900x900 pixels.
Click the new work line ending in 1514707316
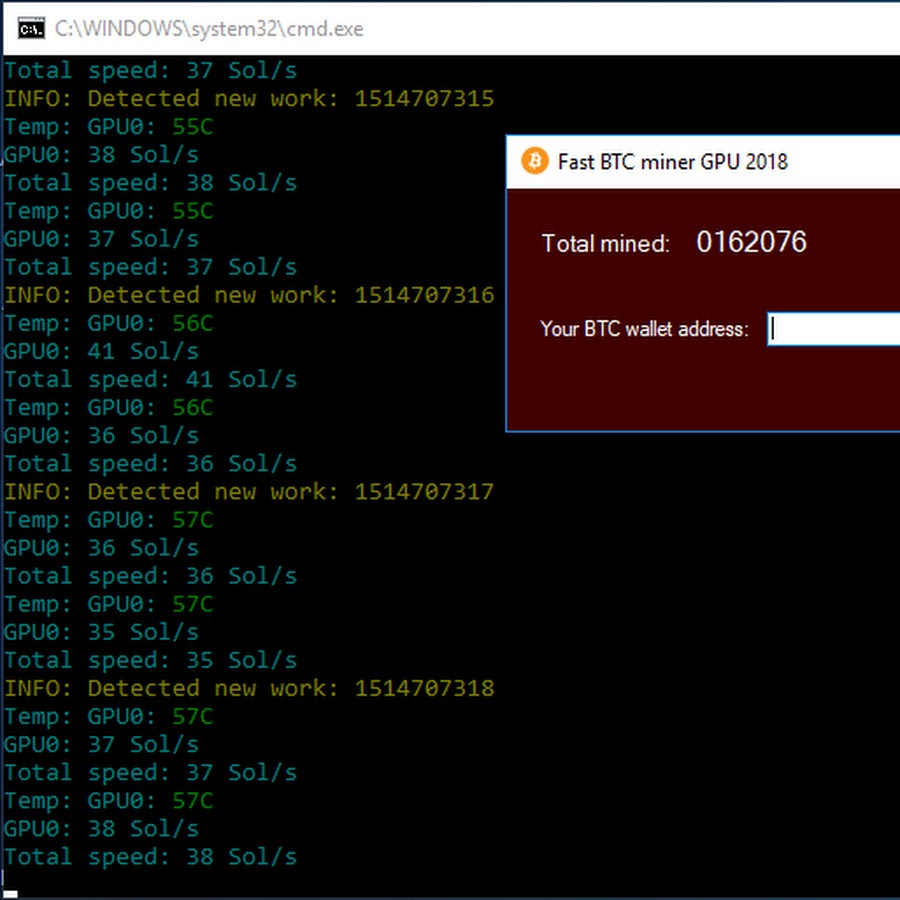pyautogui.click(x=249, y=295)
